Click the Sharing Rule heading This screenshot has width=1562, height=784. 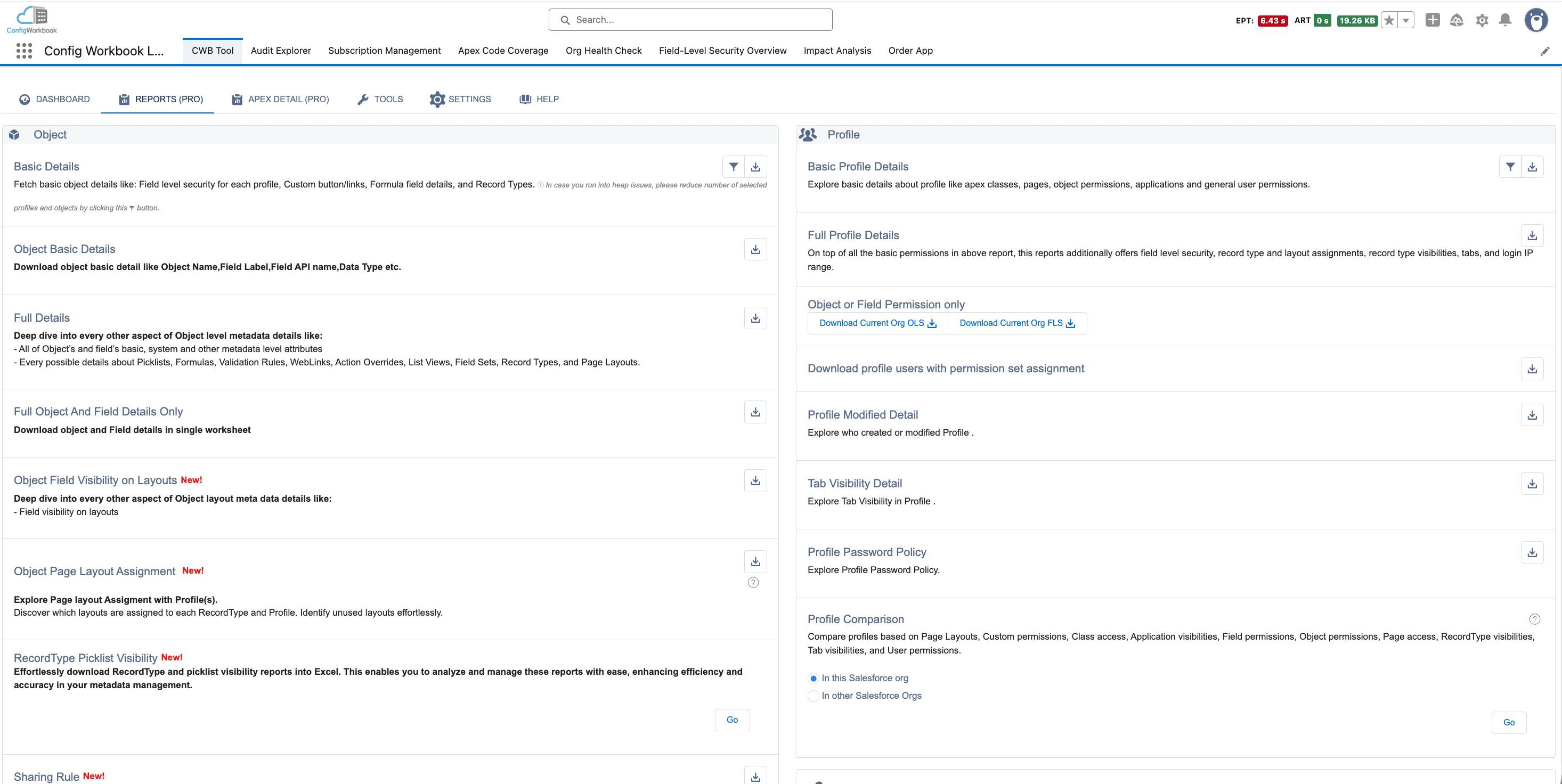tap(47, 777)
